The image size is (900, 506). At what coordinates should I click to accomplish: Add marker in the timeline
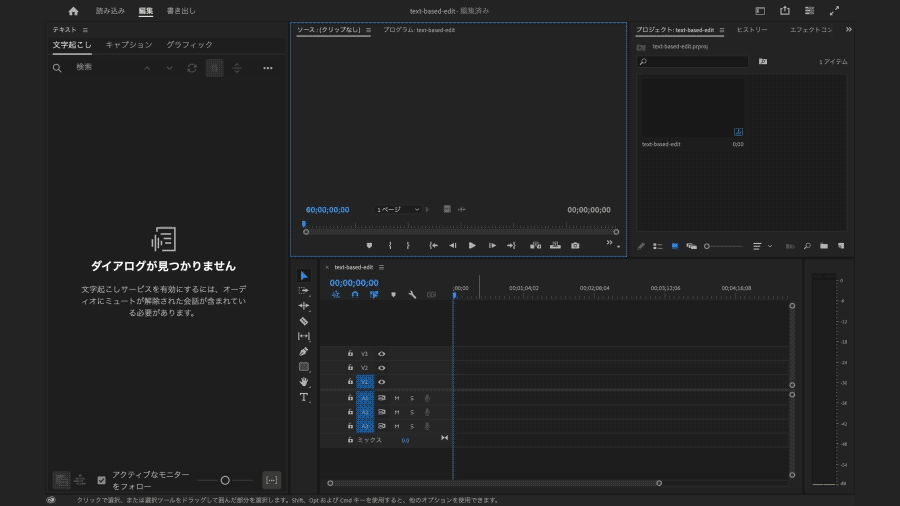393,294
